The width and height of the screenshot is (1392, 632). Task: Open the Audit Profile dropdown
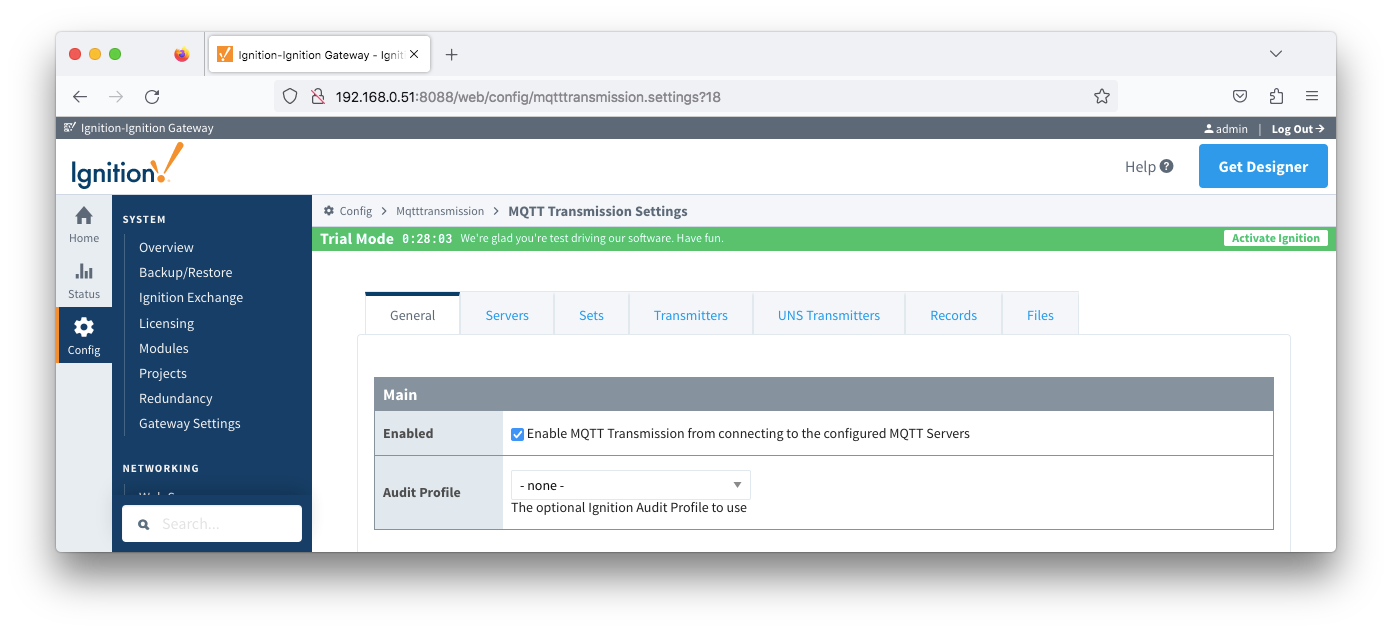point(630,485)
